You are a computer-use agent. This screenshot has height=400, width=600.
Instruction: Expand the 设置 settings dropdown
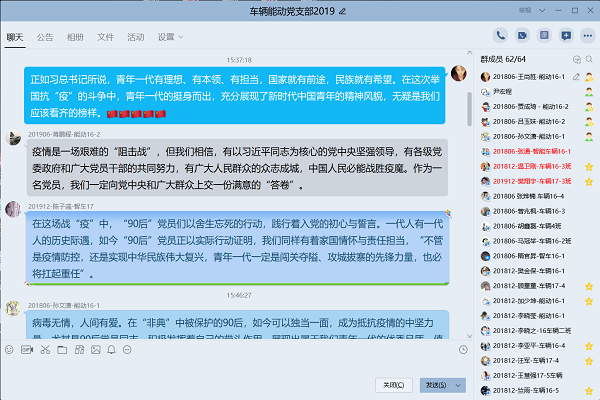pos(171,37)
